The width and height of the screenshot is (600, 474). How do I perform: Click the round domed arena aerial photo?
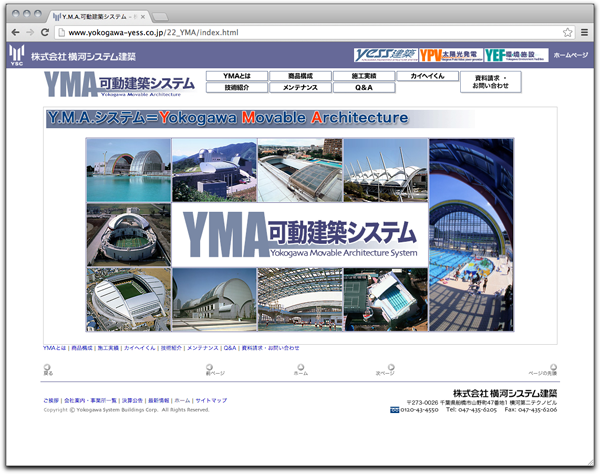pos(129,235)
